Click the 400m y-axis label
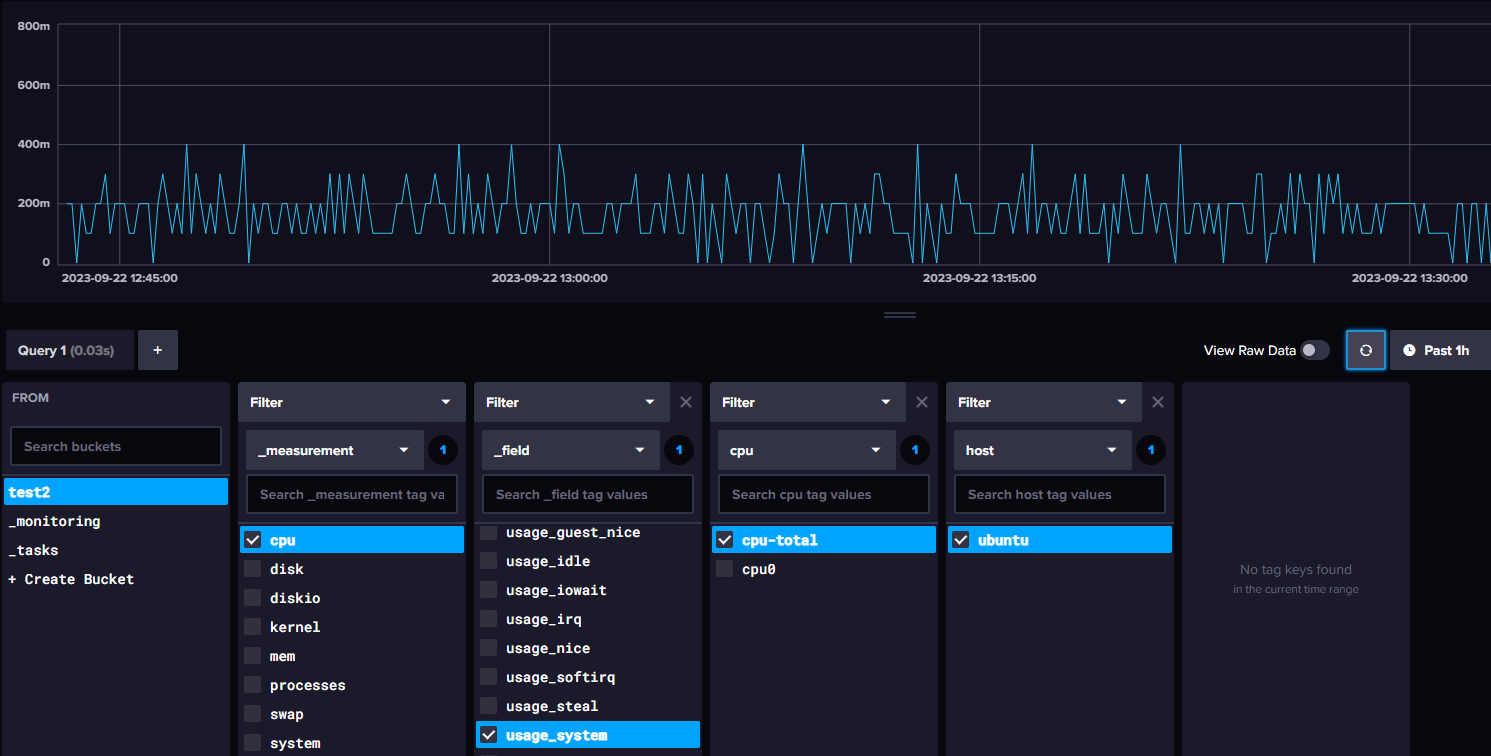1491x756 pixels. tap(34, 144)
